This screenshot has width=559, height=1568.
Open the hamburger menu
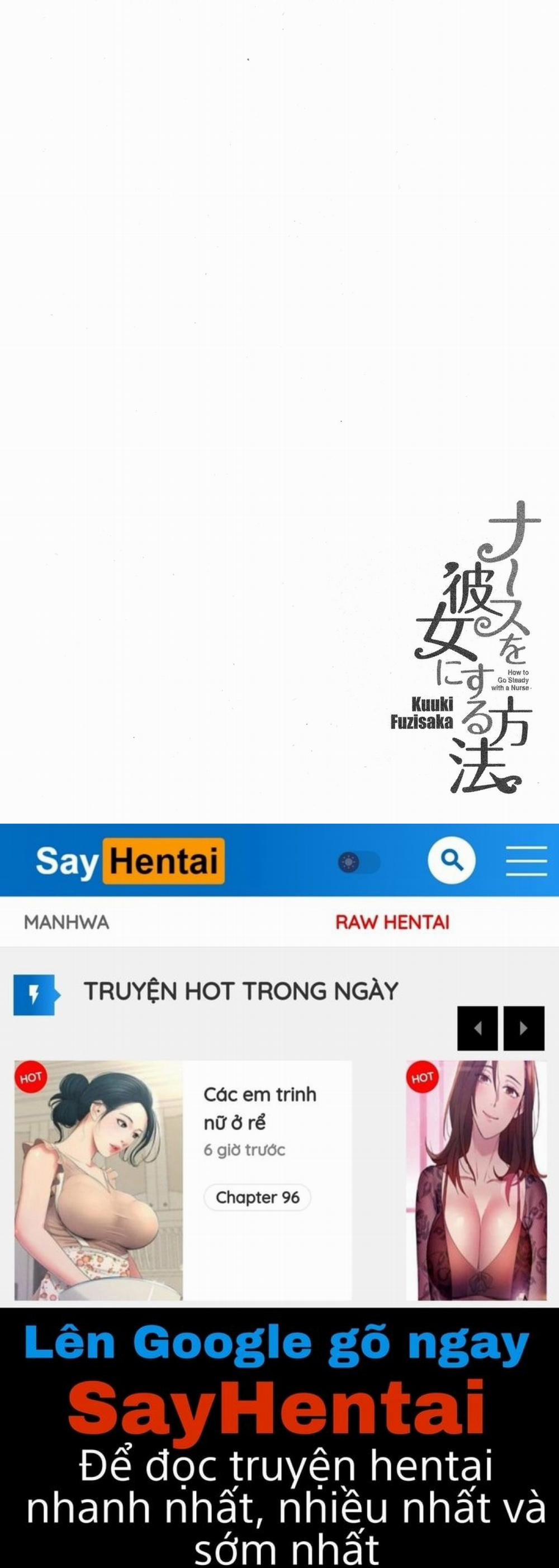tap(526, 860)
